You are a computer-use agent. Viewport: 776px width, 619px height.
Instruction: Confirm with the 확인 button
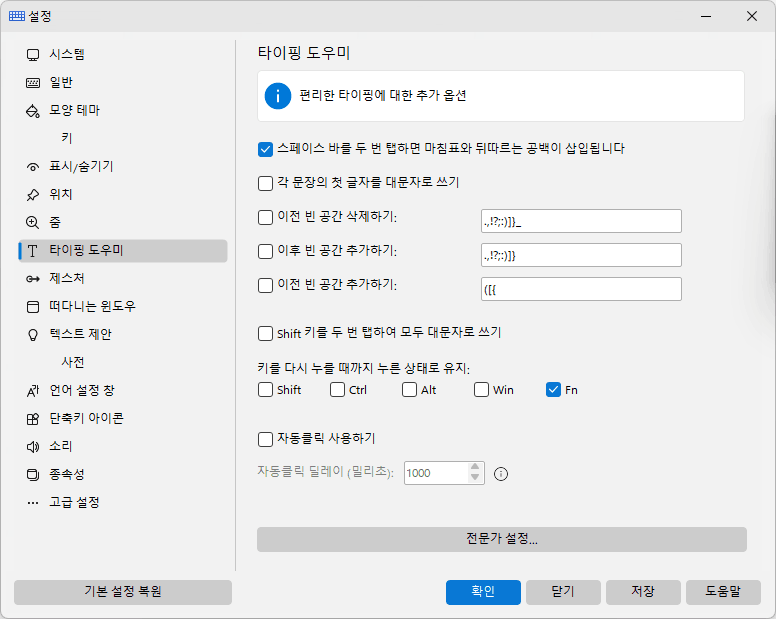coord(483,592)
